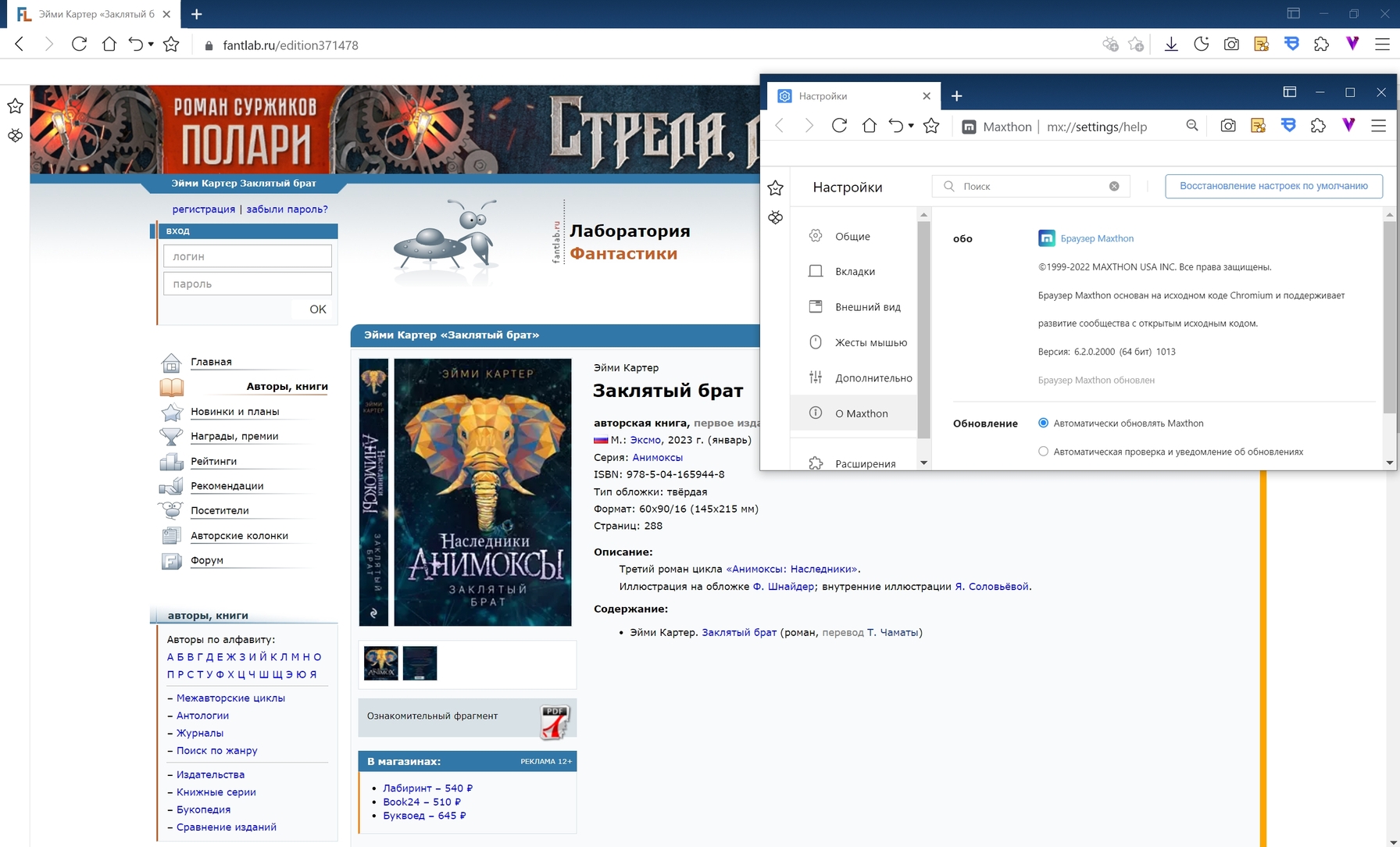Open a new tab in the main browser window
This screenshot has height=847, width=1400.
click(x=196, y=14)
